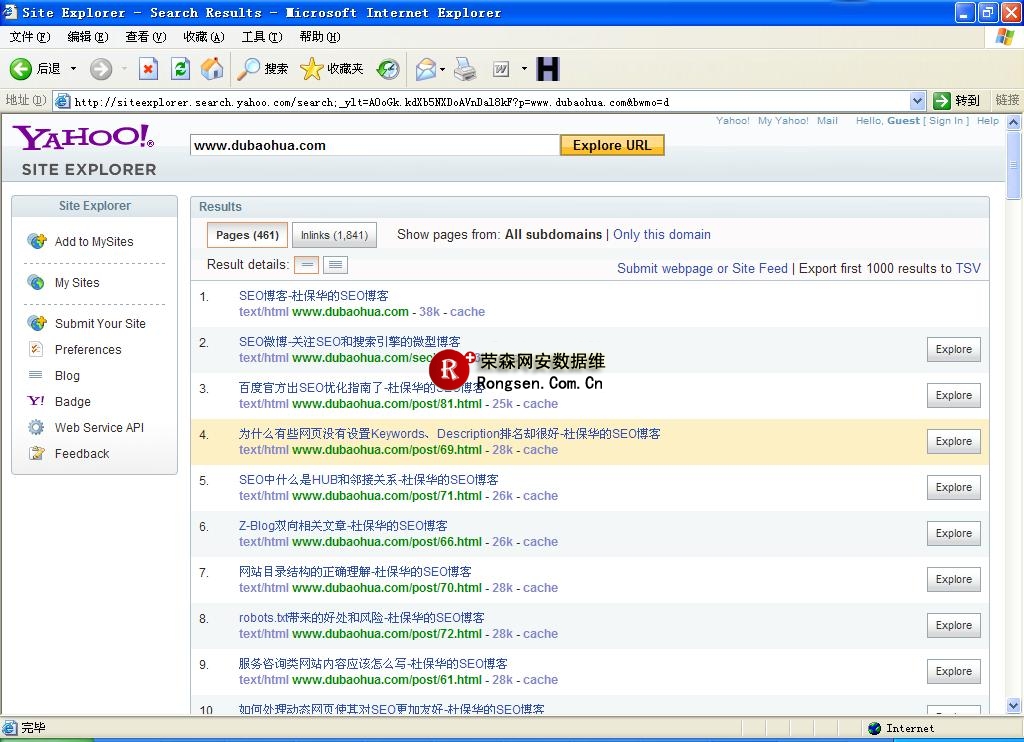The image size is (1024, 742).
Task: Open Favorites (收藏夹) toolbar button
Action: pyautogui.click(x=332, y=69)
